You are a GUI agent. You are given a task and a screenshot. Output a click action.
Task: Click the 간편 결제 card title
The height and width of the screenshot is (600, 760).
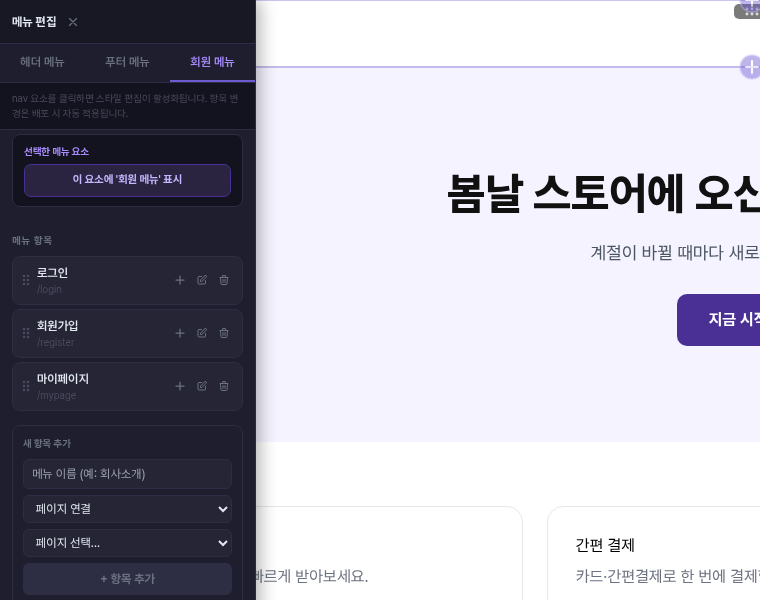(604, 545)
